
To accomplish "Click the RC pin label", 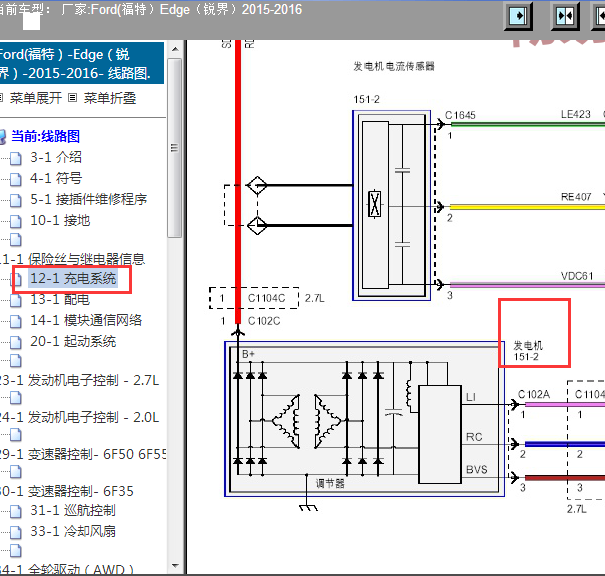I will tap(474, 437).
